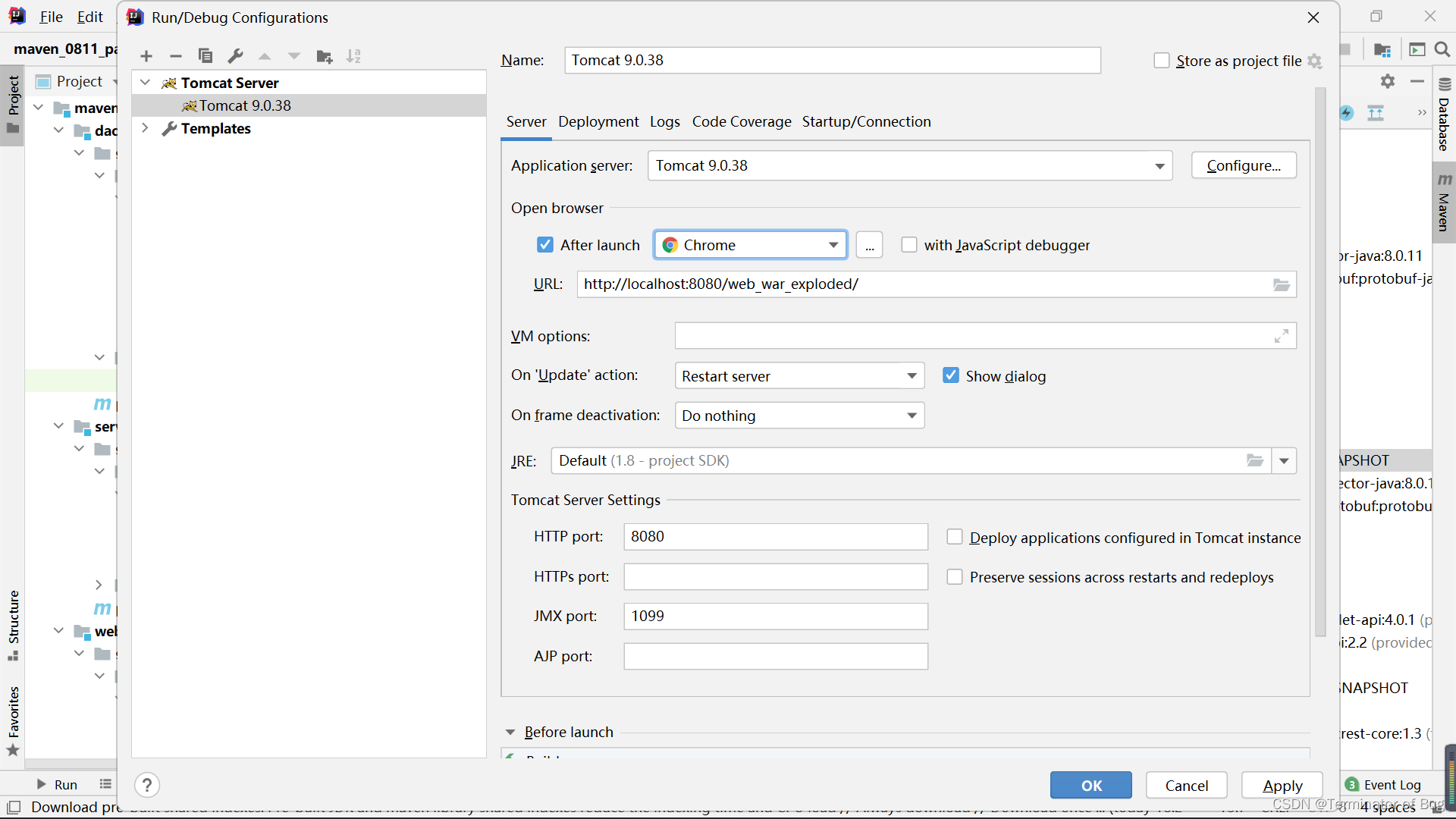Open Project view dropdown in background window
Screen dimensions: 1456x819
115,81
